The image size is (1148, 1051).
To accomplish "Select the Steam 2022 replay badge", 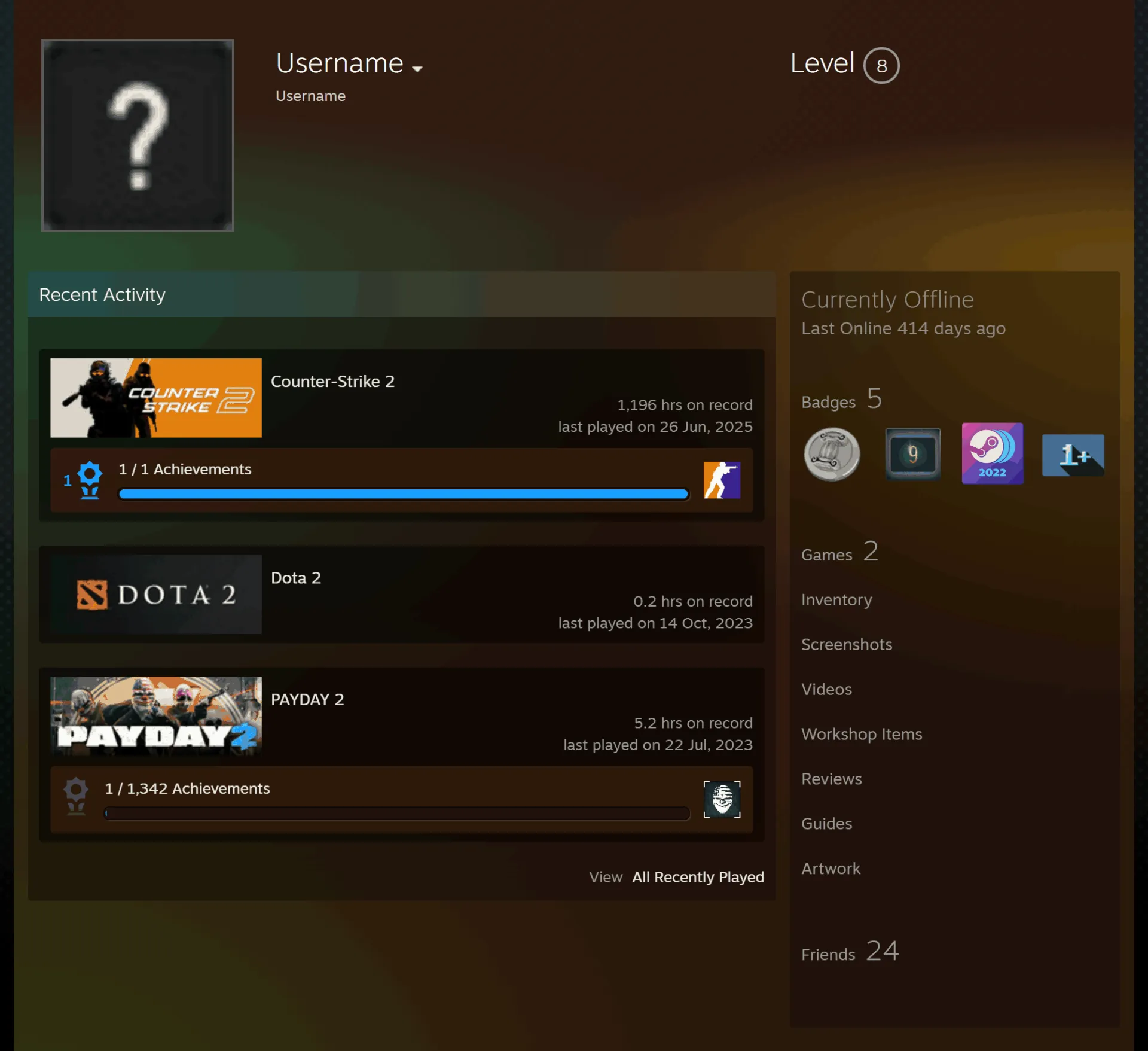I will pyautogui.click(x=992, y=453).
